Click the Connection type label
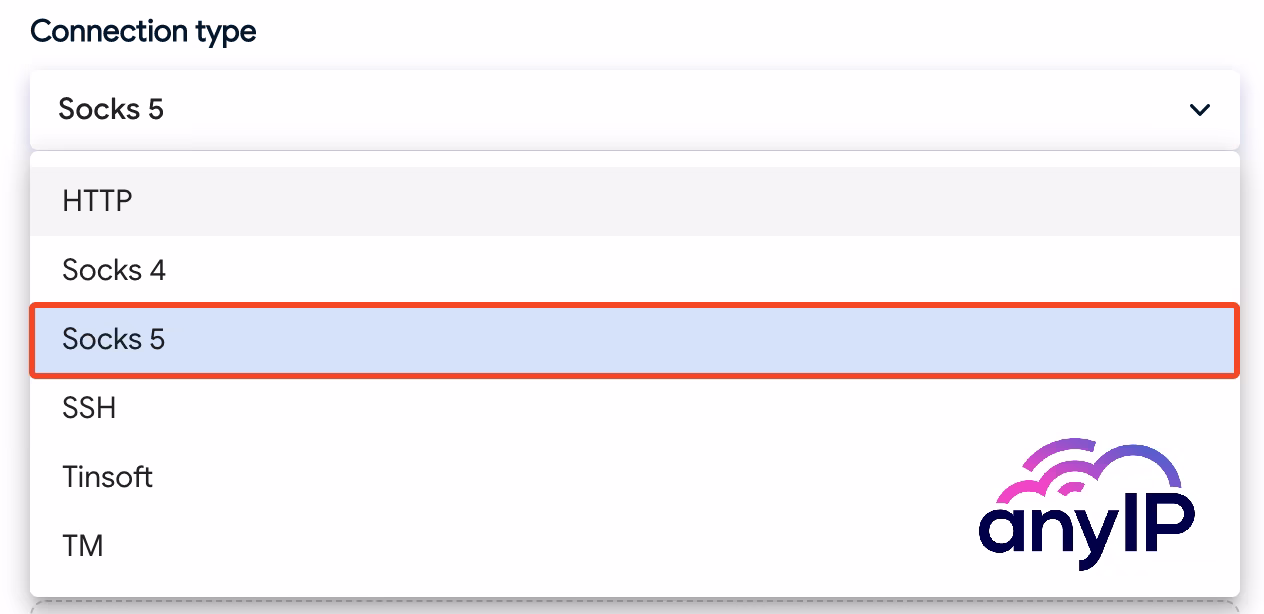 pos(142,31)
